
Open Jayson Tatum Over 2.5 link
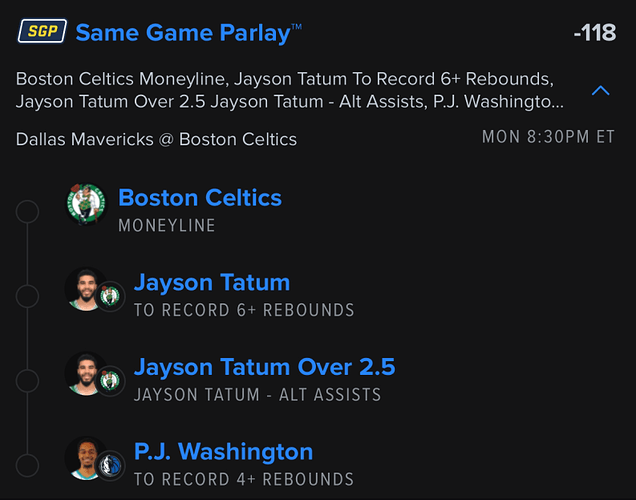coord(264,367)
